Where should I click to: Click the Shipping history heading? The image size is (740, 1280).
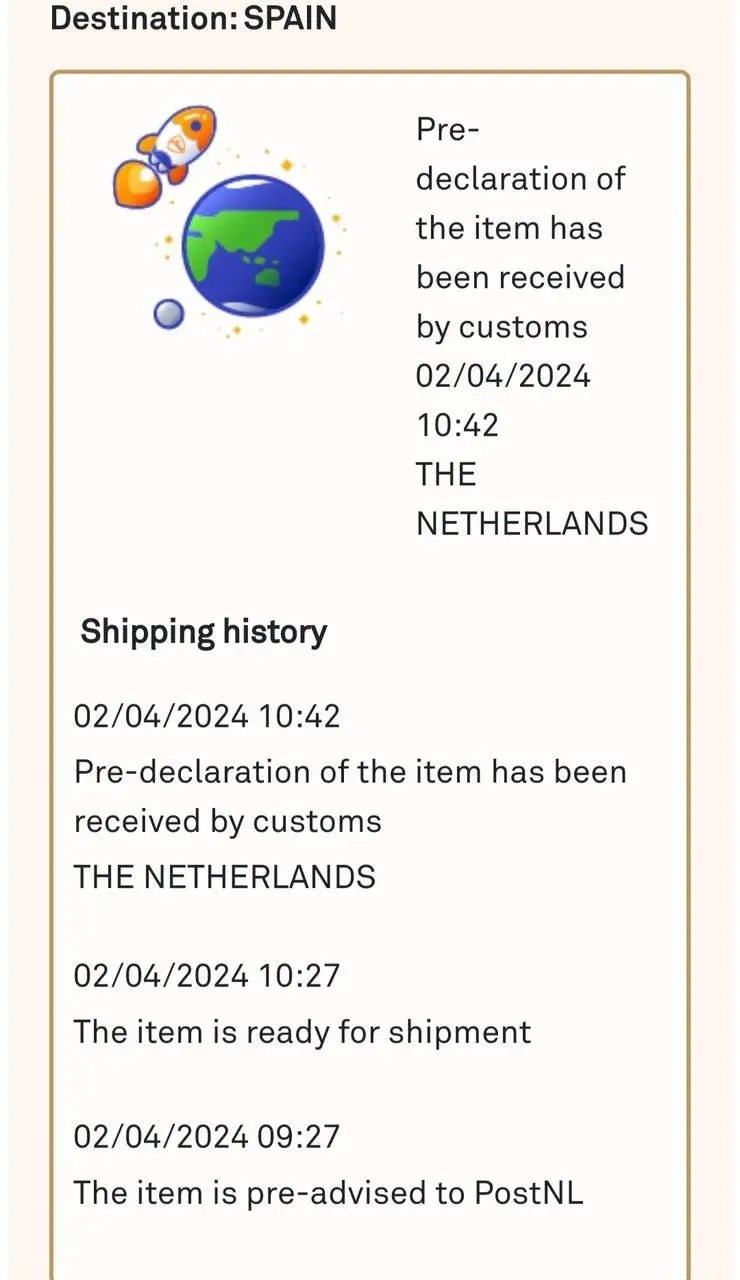[203, 632]
